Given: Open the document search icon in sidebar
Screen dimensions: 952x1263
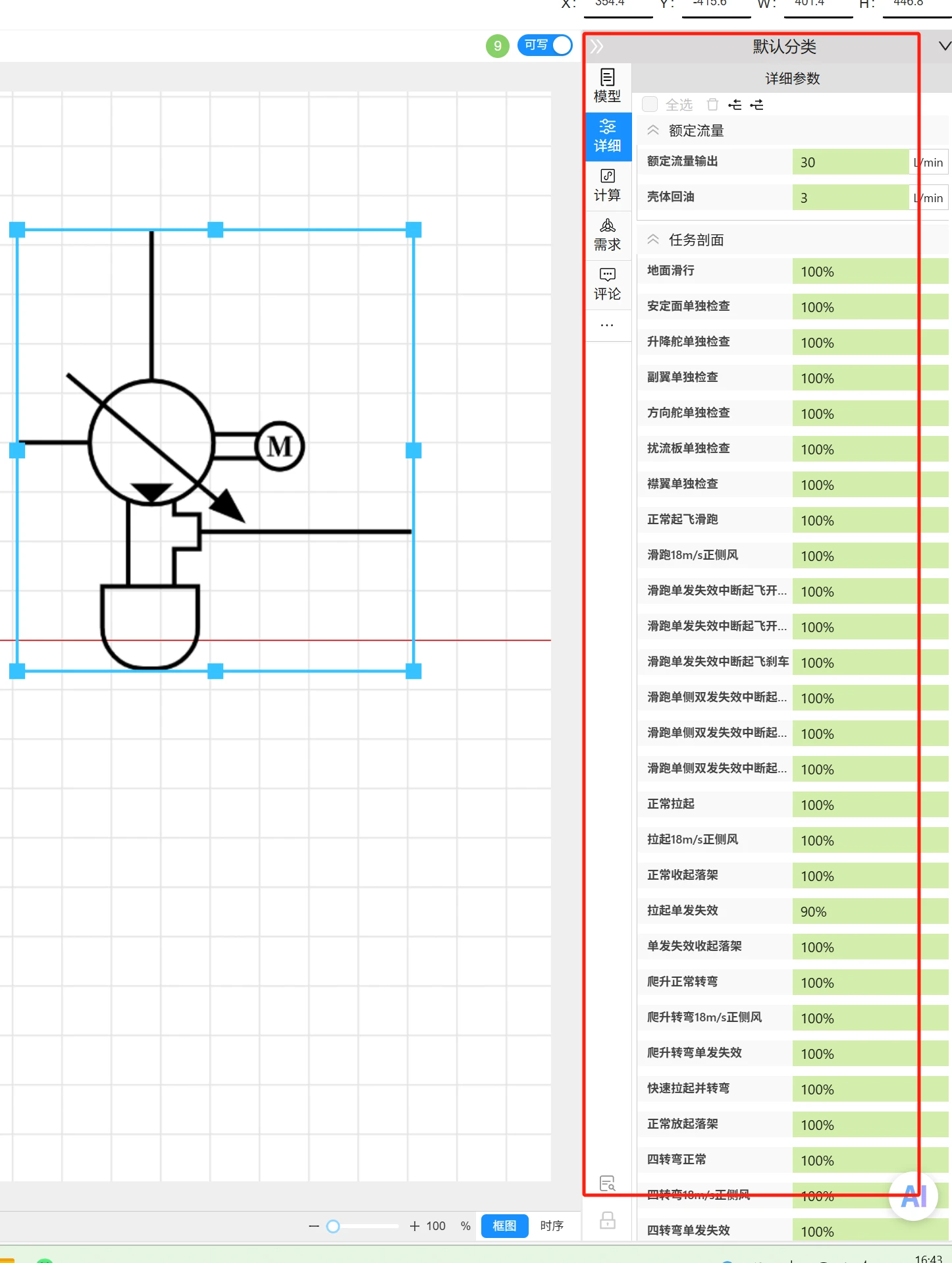Looking at the screenshot, I should 607,1183.
